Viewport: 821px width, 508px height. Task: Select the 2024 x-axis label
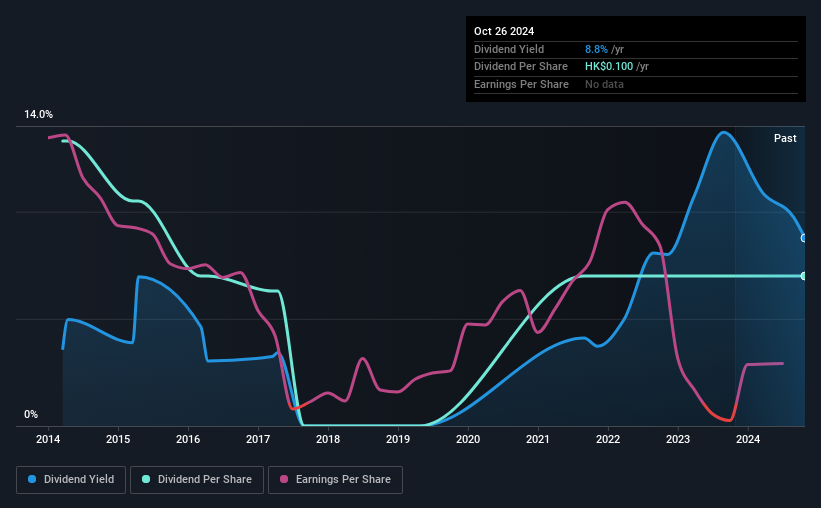(748, 439)
